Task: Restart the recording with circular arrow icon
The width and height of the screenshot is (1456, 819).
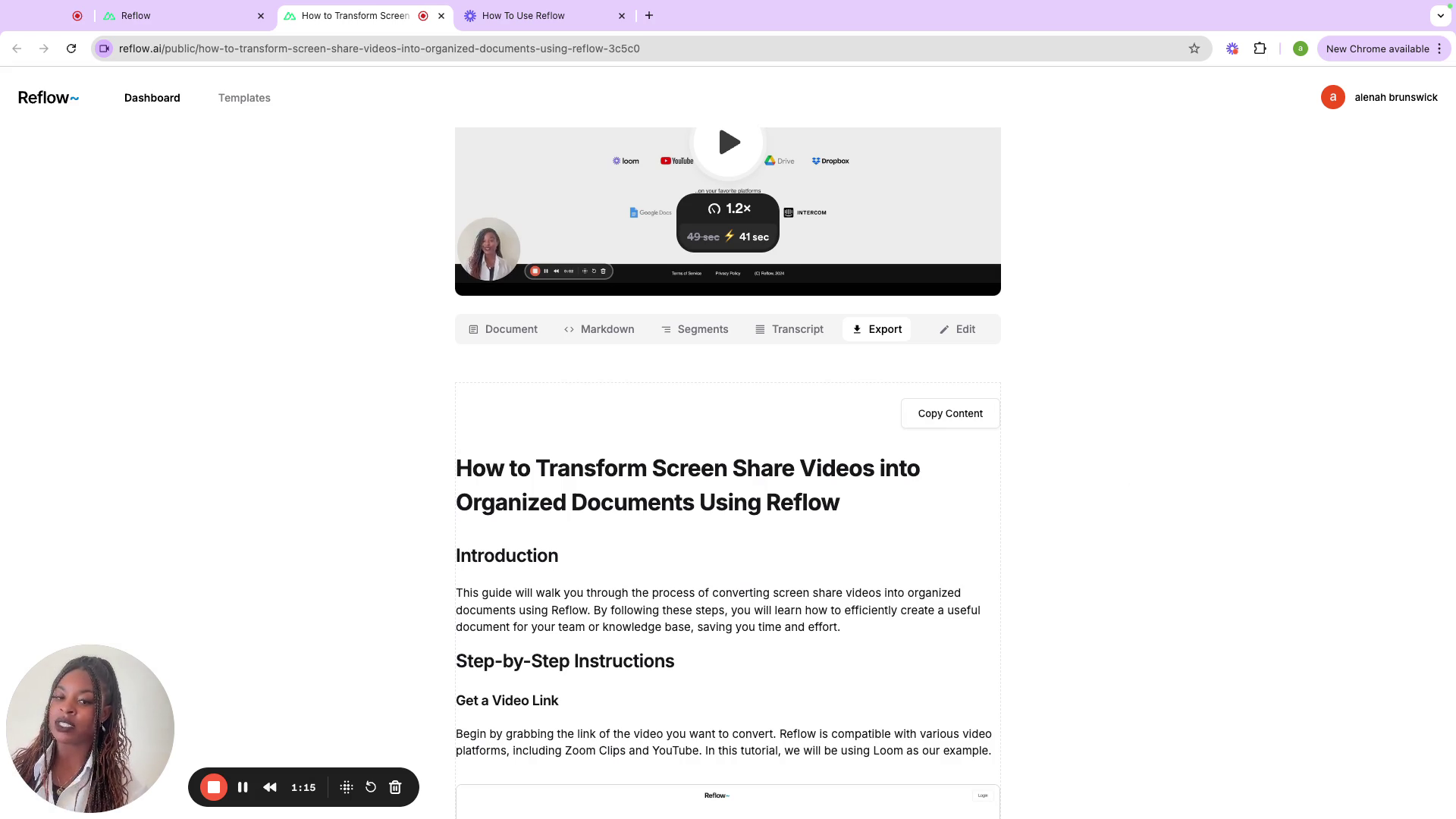Action: click(x=371, y=787)
